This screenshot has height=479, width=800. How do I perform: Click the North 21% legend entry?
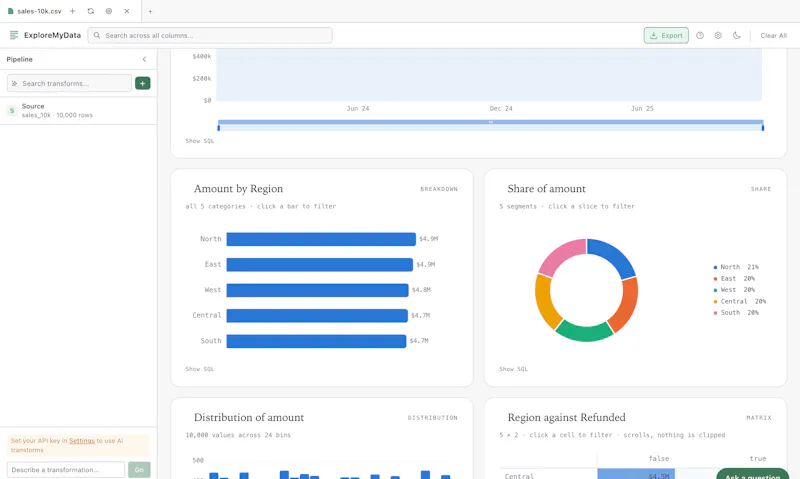click(736, 267)
